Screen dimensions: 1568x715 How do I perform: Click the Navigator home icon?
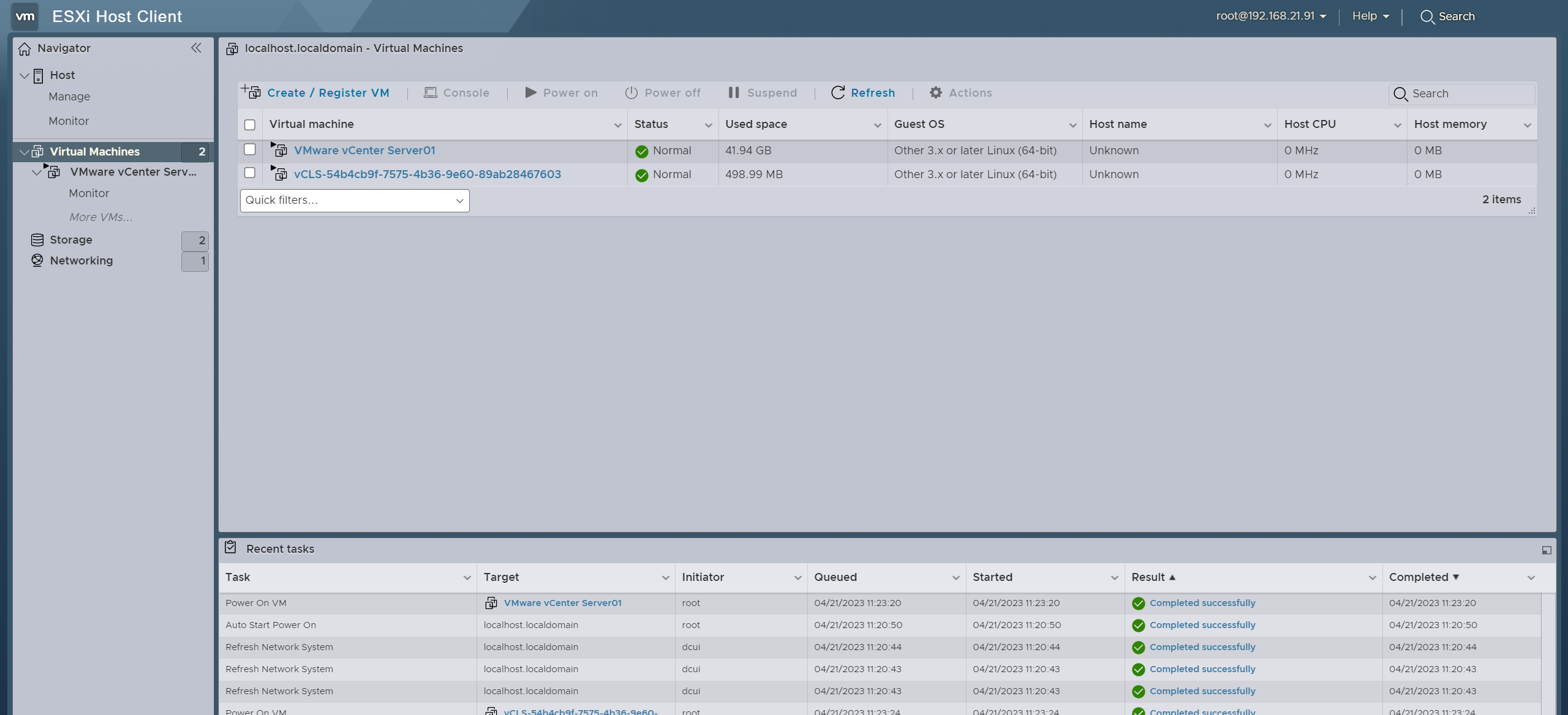pos(24,48)
